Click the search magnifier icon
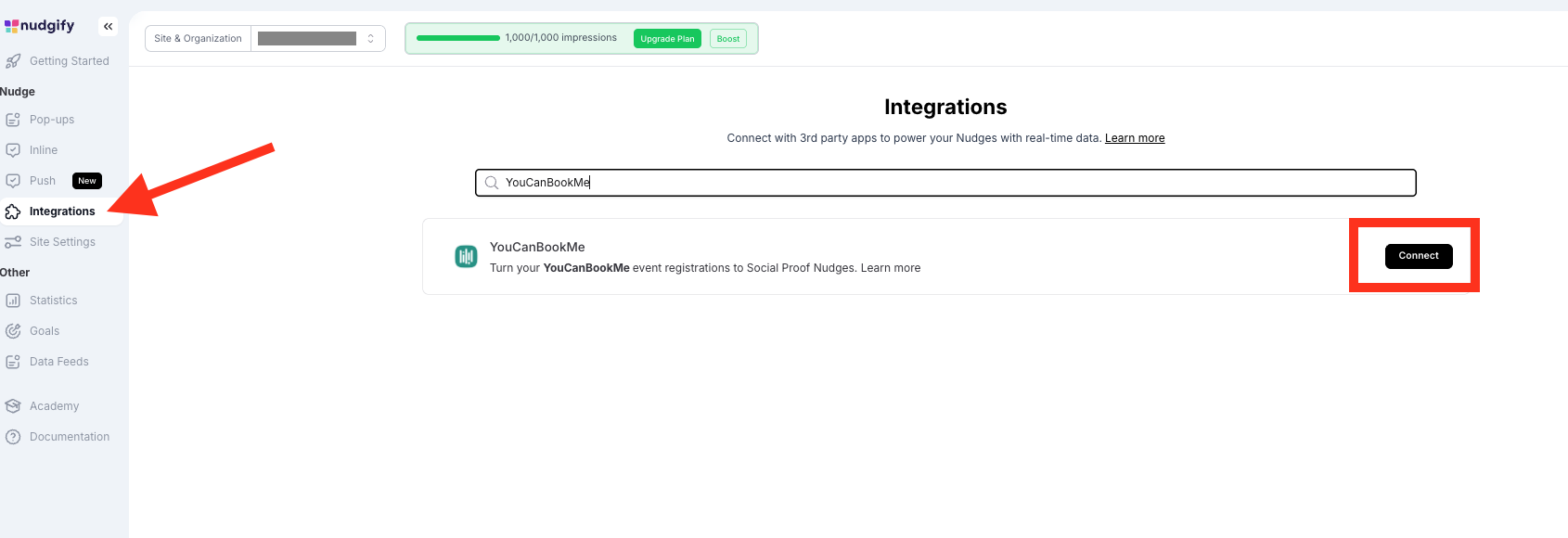1568x538 pixels. (x=492, y=183)
